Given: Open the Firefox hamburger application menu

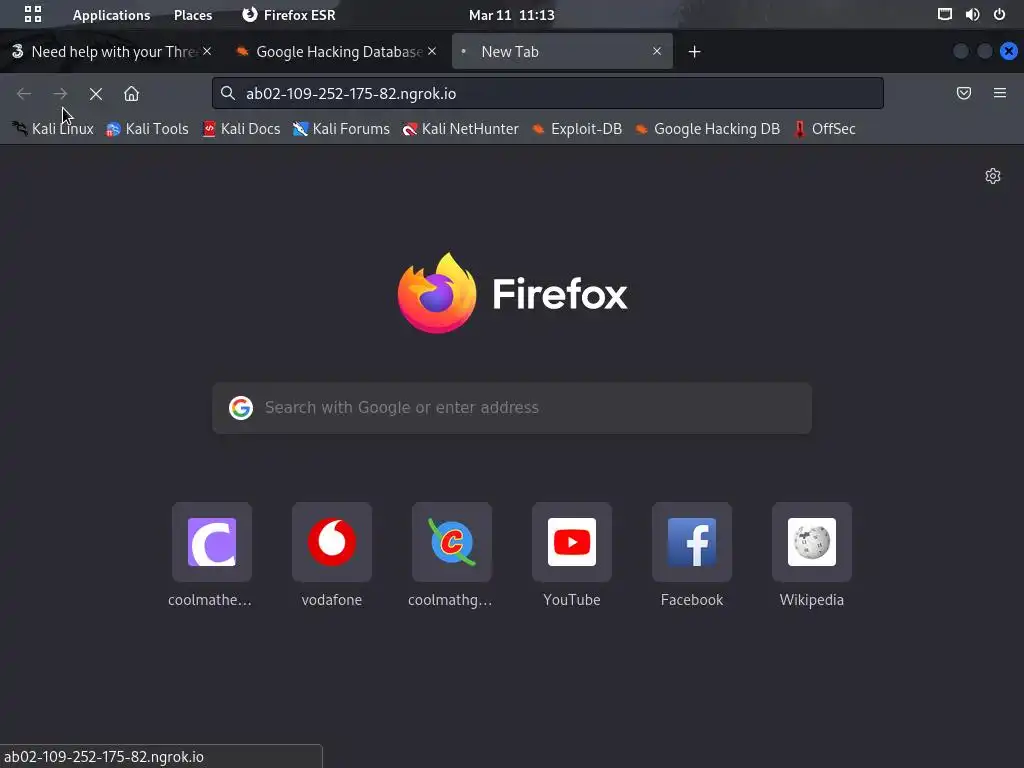Looking at the screenshot, I should pos(1000,93).
